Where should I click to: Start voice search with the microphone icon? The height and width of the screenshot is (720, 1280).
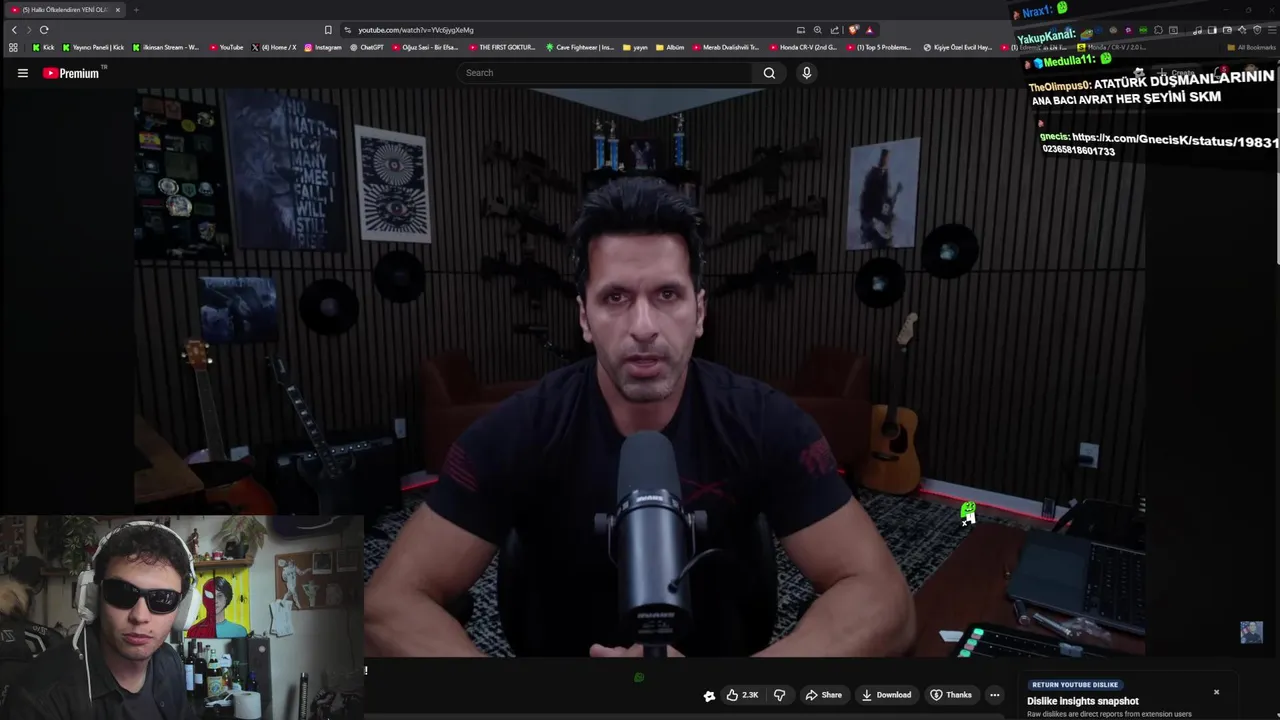(x=806, y=72)
